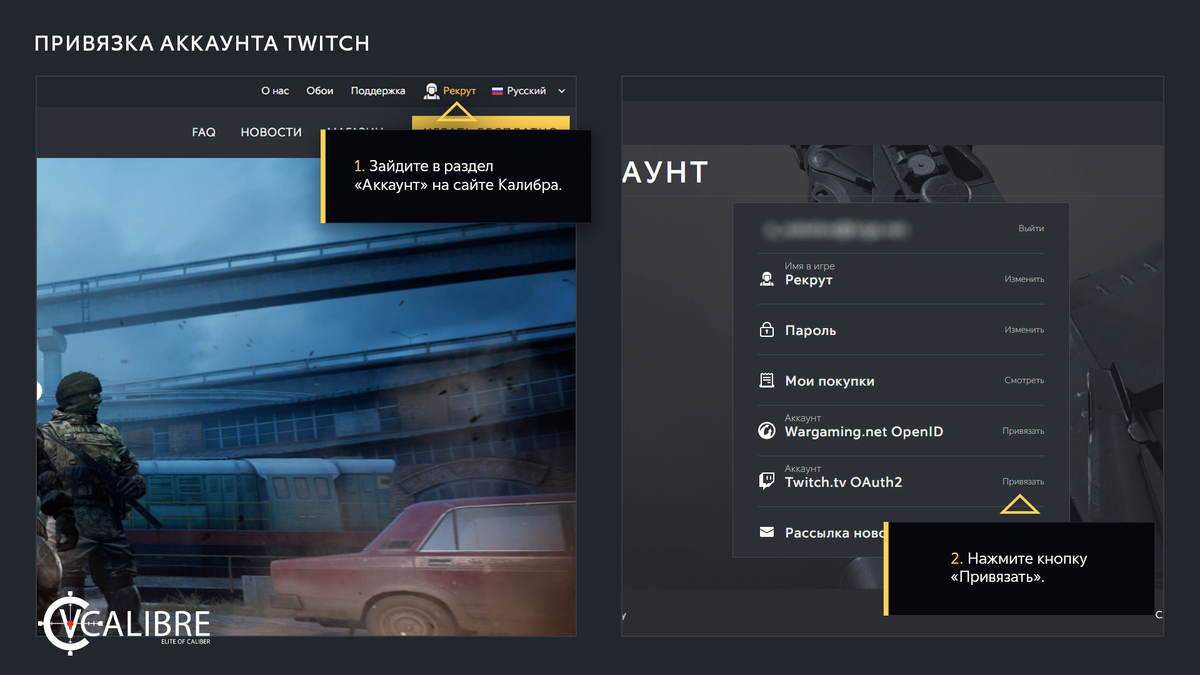Viewport: 1200px width, 675px height.
Task: Click 'Изменить' next to Пароль
Action: [x=1024, y=330]
